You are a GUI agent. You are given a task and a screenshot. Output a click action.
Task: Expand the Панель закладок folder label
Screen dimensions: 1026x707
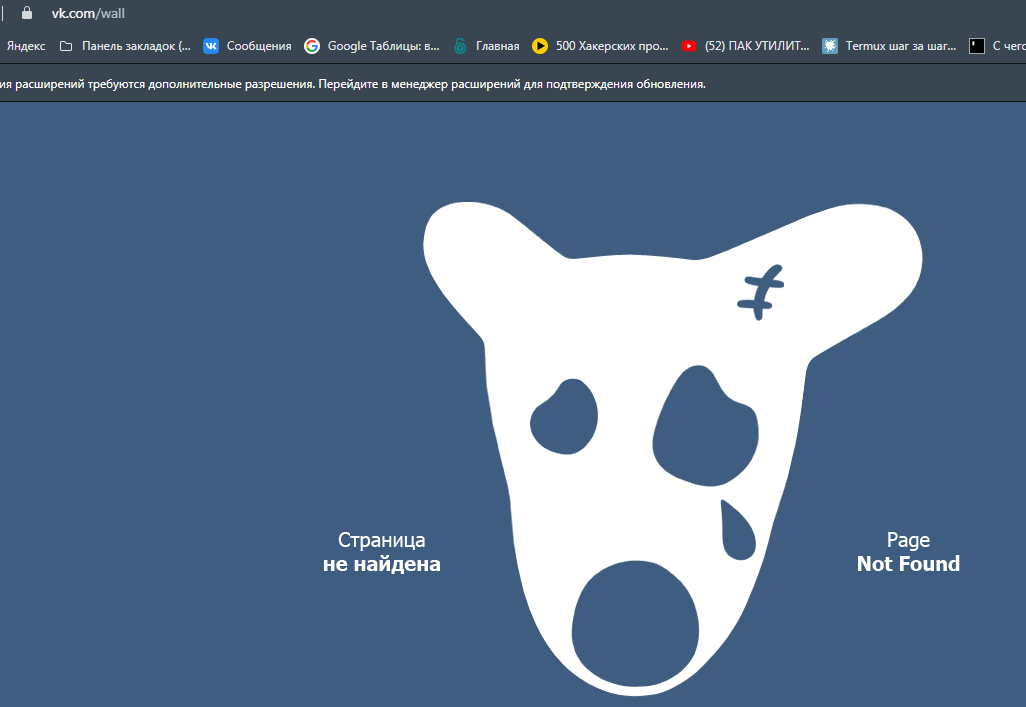pos(136,46)
